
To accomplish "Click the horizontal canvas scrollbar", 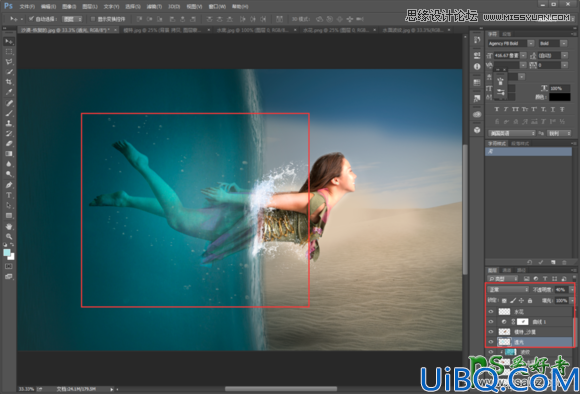I will (281, 389).
